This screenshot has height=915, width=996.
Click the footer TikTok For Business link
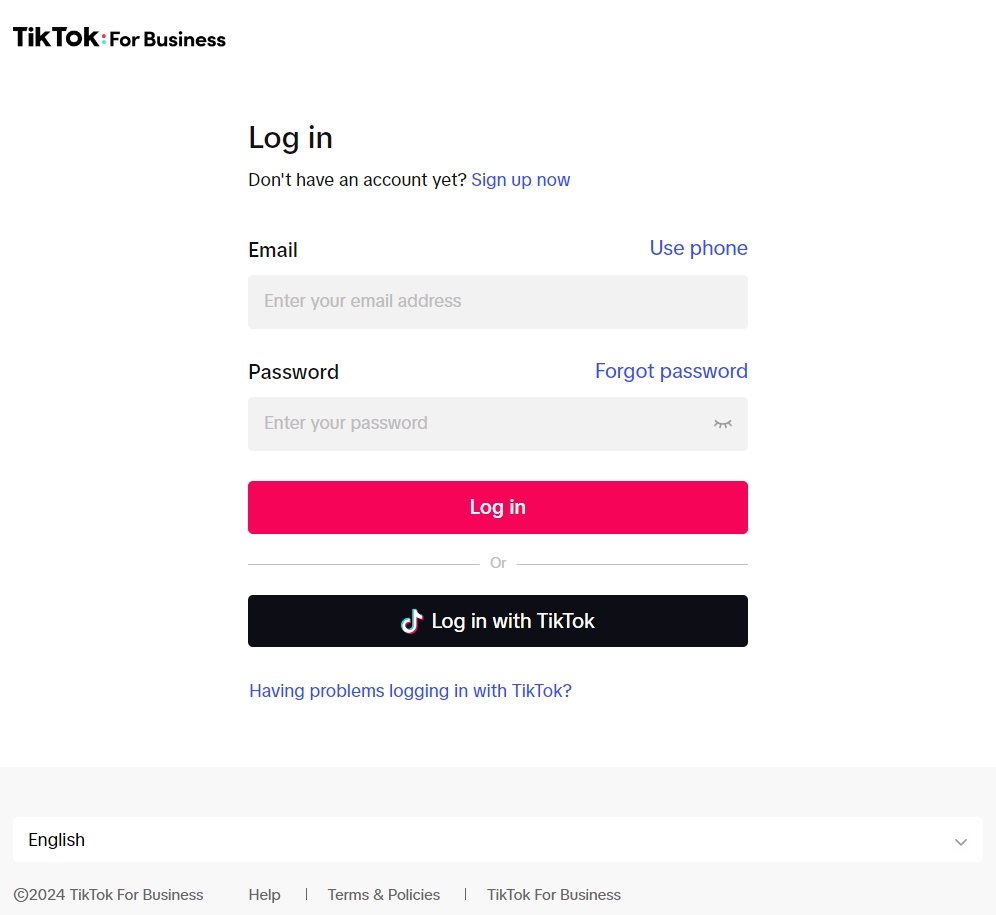[x=554, y=895]
